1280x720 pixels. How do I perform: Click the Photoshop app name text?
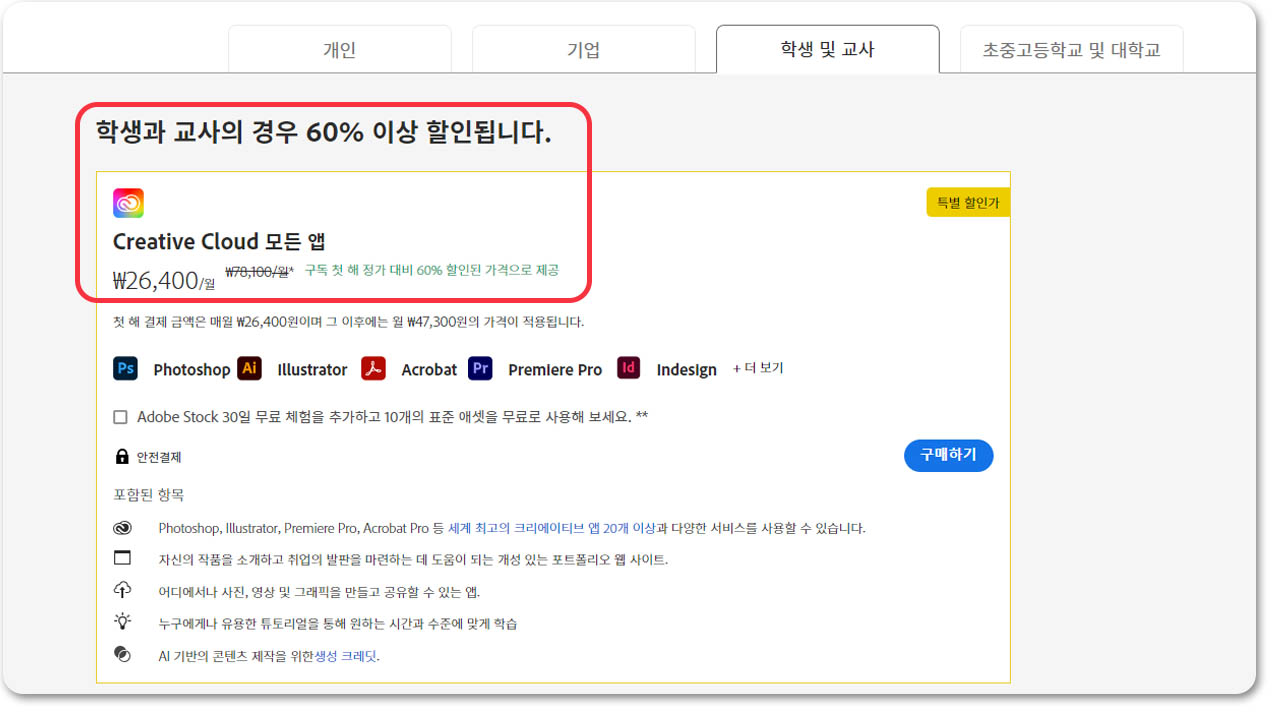[191, 369]
